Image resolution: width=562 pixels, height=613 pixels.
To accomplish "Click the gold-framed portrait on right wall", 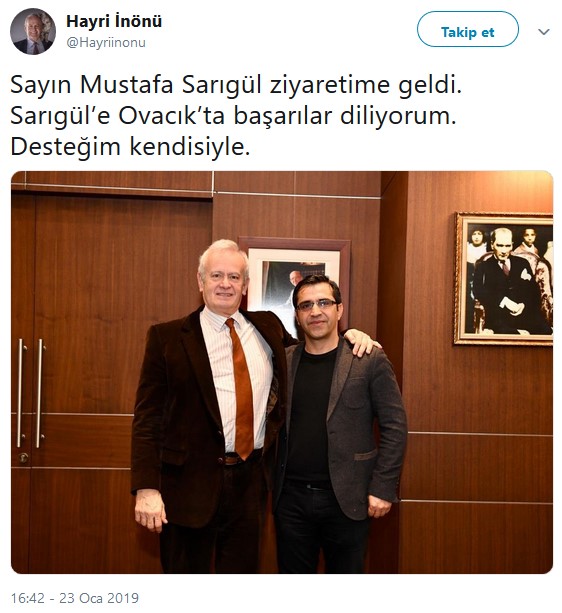I will (504, 279).
